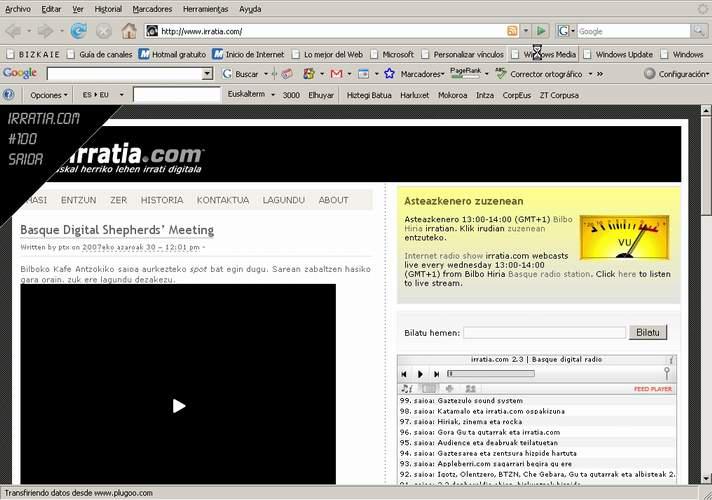Click the KONTAKTUA navigation tab
This screenshot has width=712, height=500.
pos(222,200)
